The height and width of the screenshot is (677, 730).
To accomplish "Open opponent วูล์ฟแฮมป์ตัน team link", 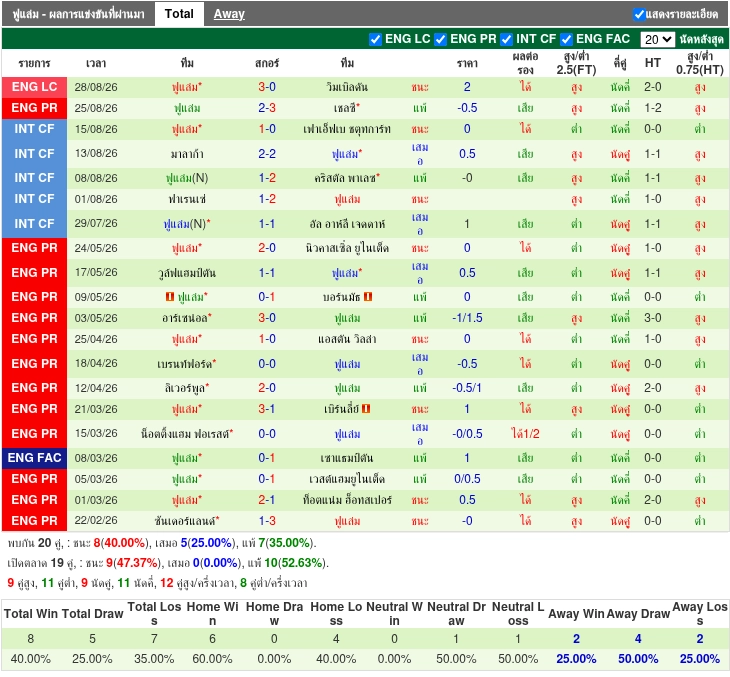I will pos(187,273).
